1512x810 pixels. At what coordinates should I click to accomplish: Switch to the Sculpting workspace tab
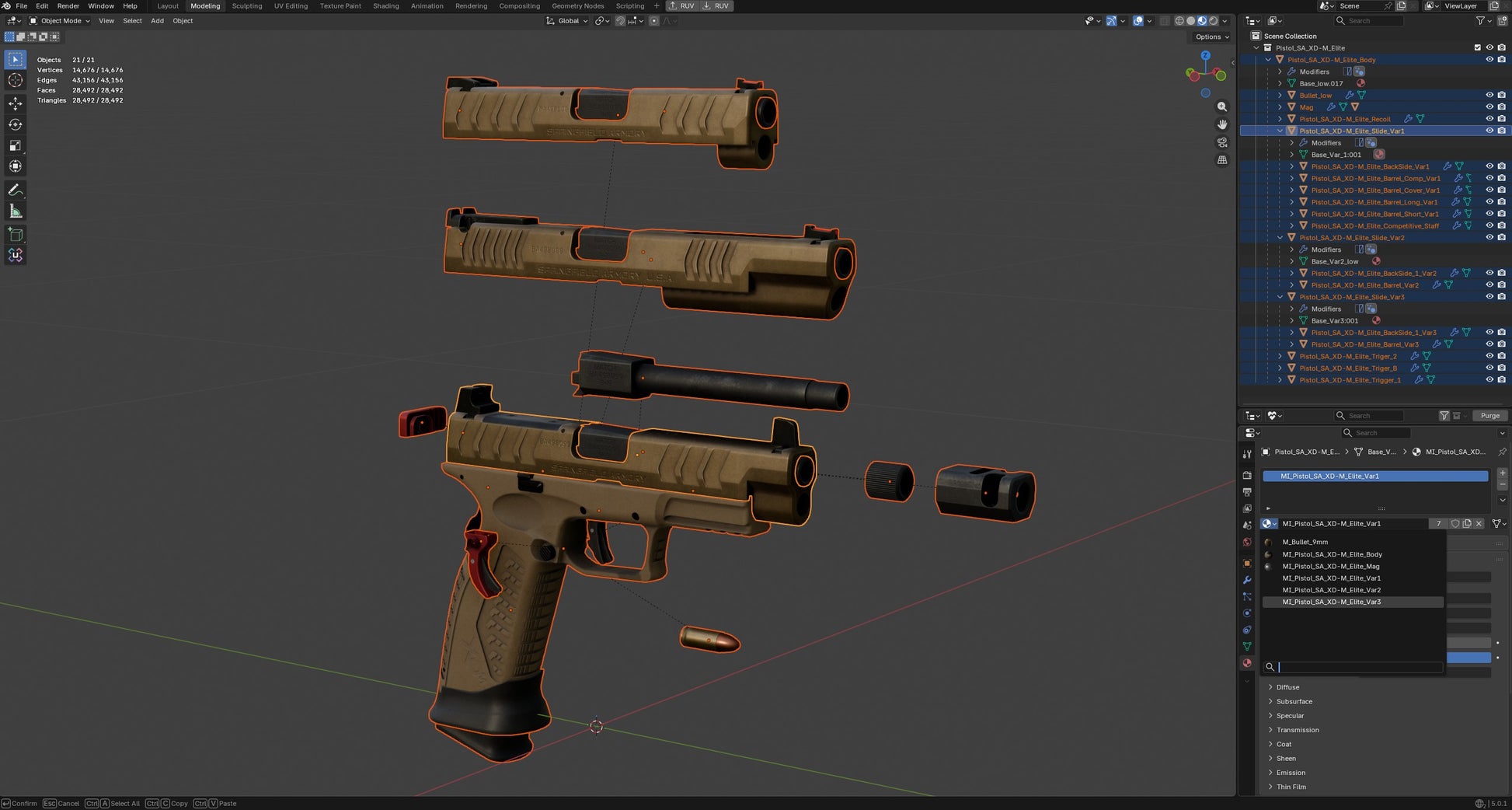click(x=247, y=5)
